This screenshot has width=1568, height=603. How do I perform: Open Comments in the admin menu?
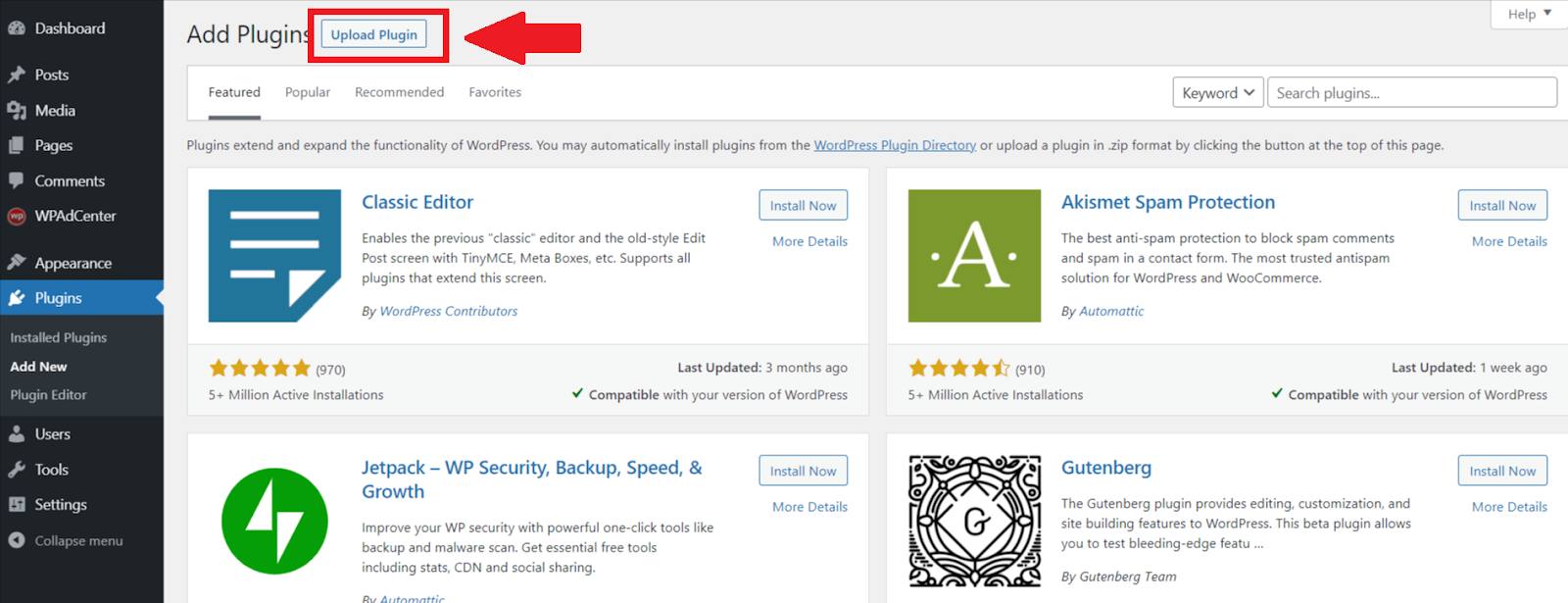pyautogui.click(x=70, y=180)
